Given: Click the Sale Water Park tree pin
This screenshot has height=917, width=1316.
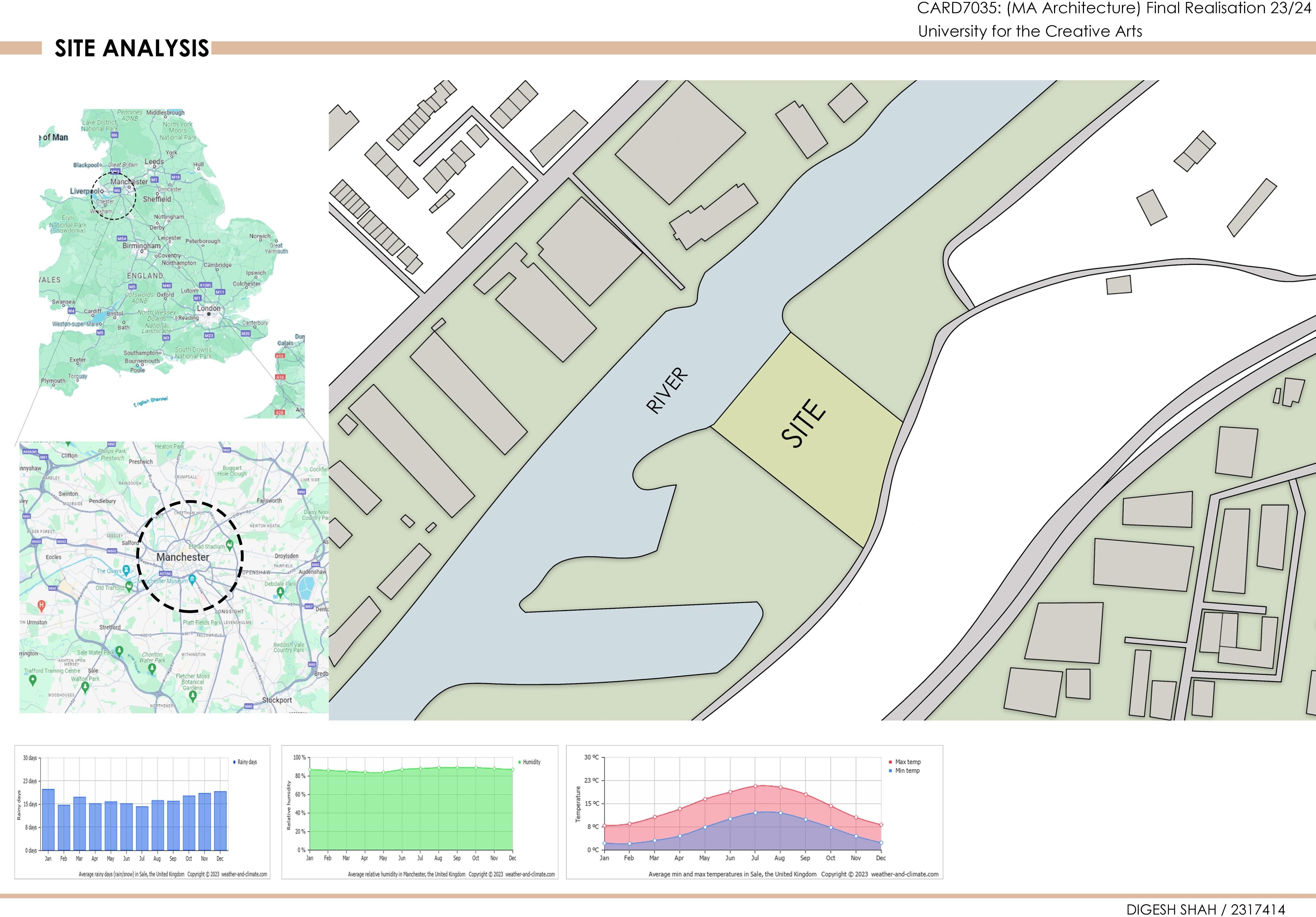Looking at the screenshot, I should click(119, 650).
